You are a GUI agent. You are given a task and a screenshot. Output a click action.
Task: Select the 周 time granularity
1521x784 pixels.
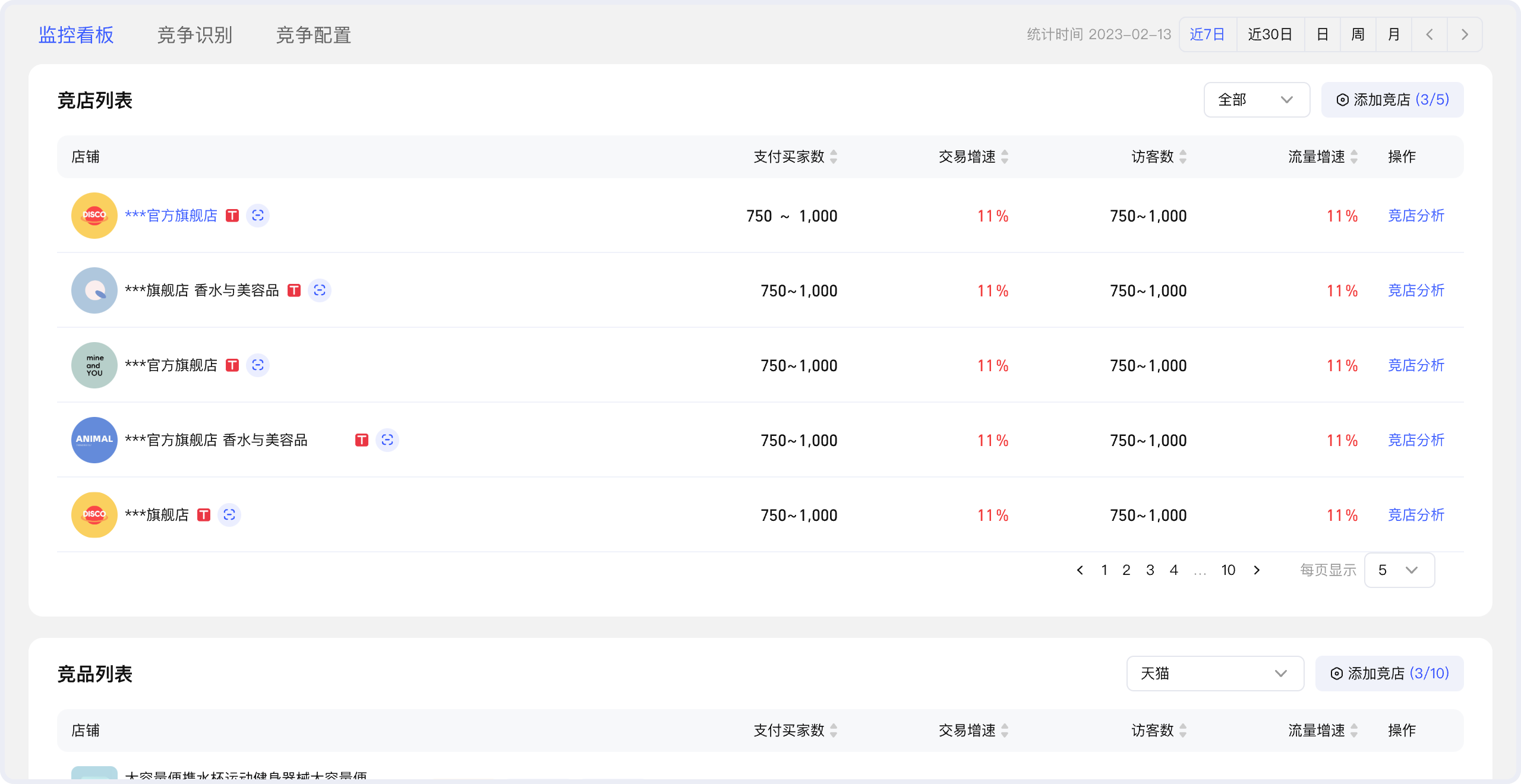pyautogui.click(x=1358, y=34)
